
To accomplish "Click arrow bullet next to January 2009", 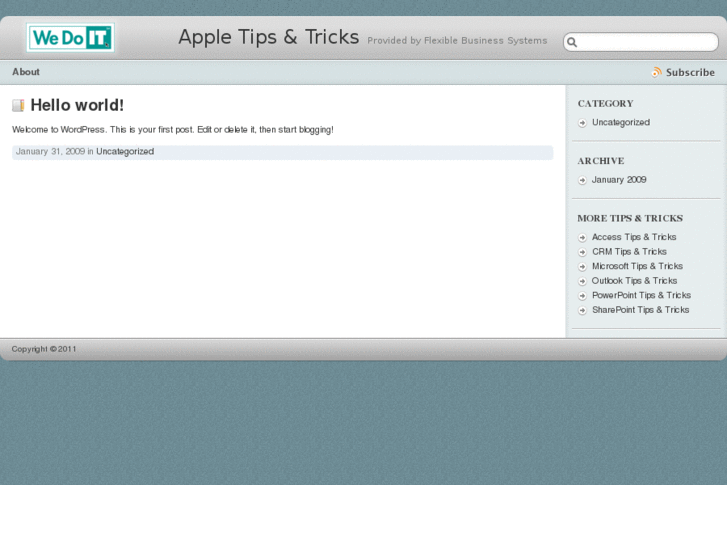I will pos(582,180).
